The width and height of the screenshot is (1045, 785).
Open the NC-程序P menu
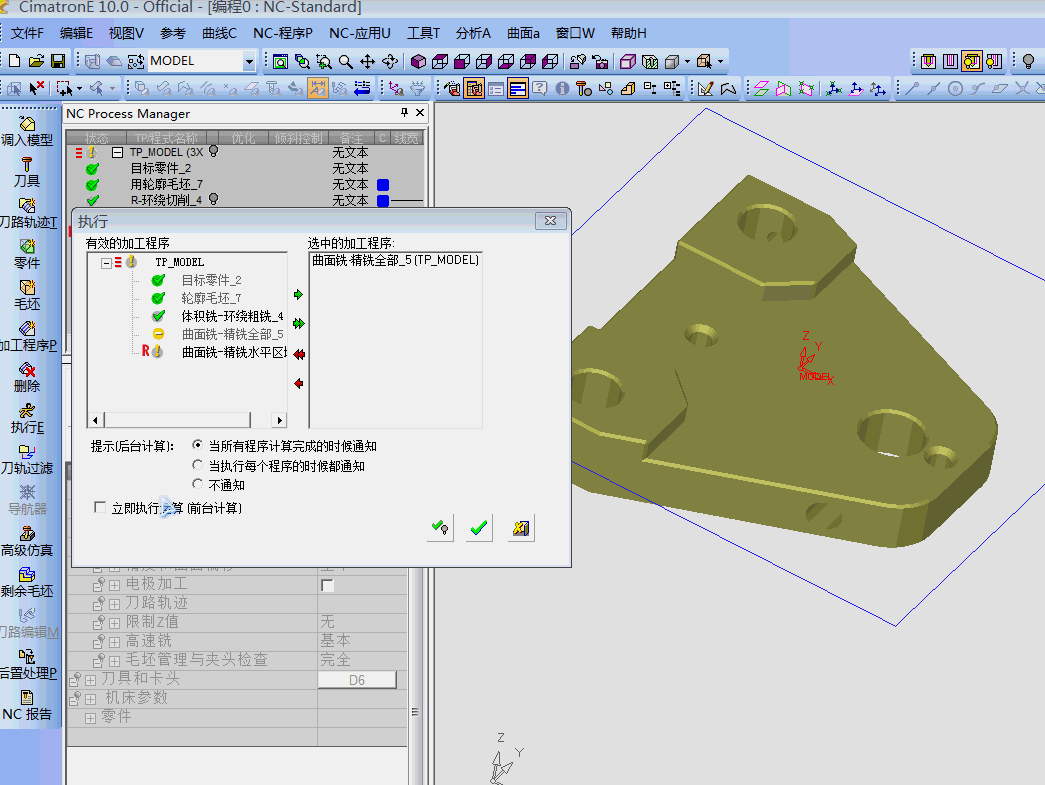(x=283, y=33)
